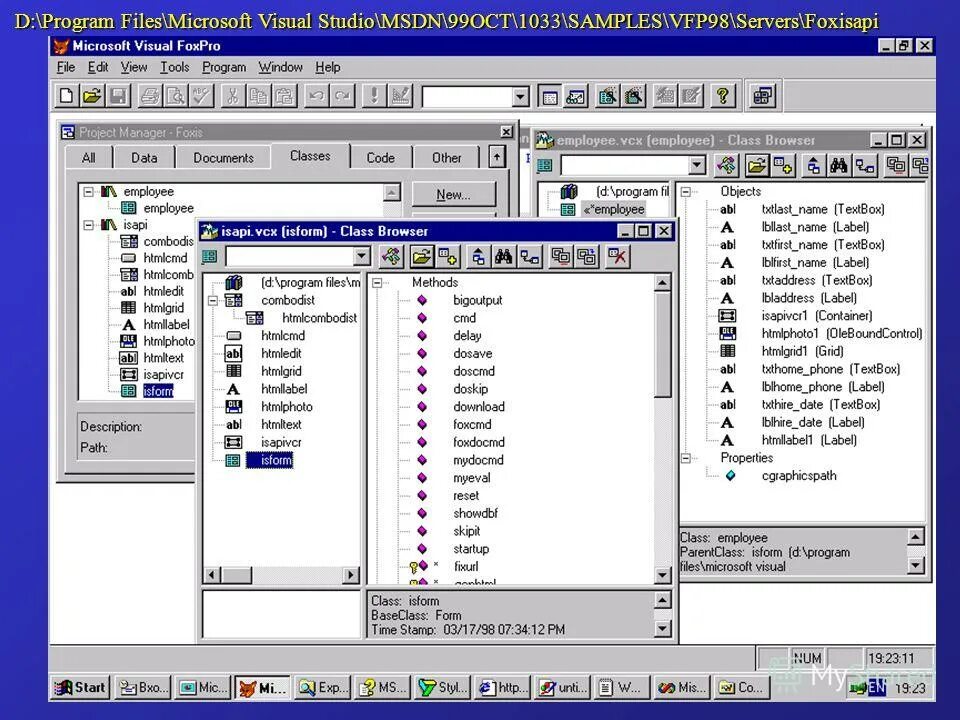960x720 pixels.
Task: Open the class type dropdown in employee.vcx browser
Action: click(x=697, y=165)
